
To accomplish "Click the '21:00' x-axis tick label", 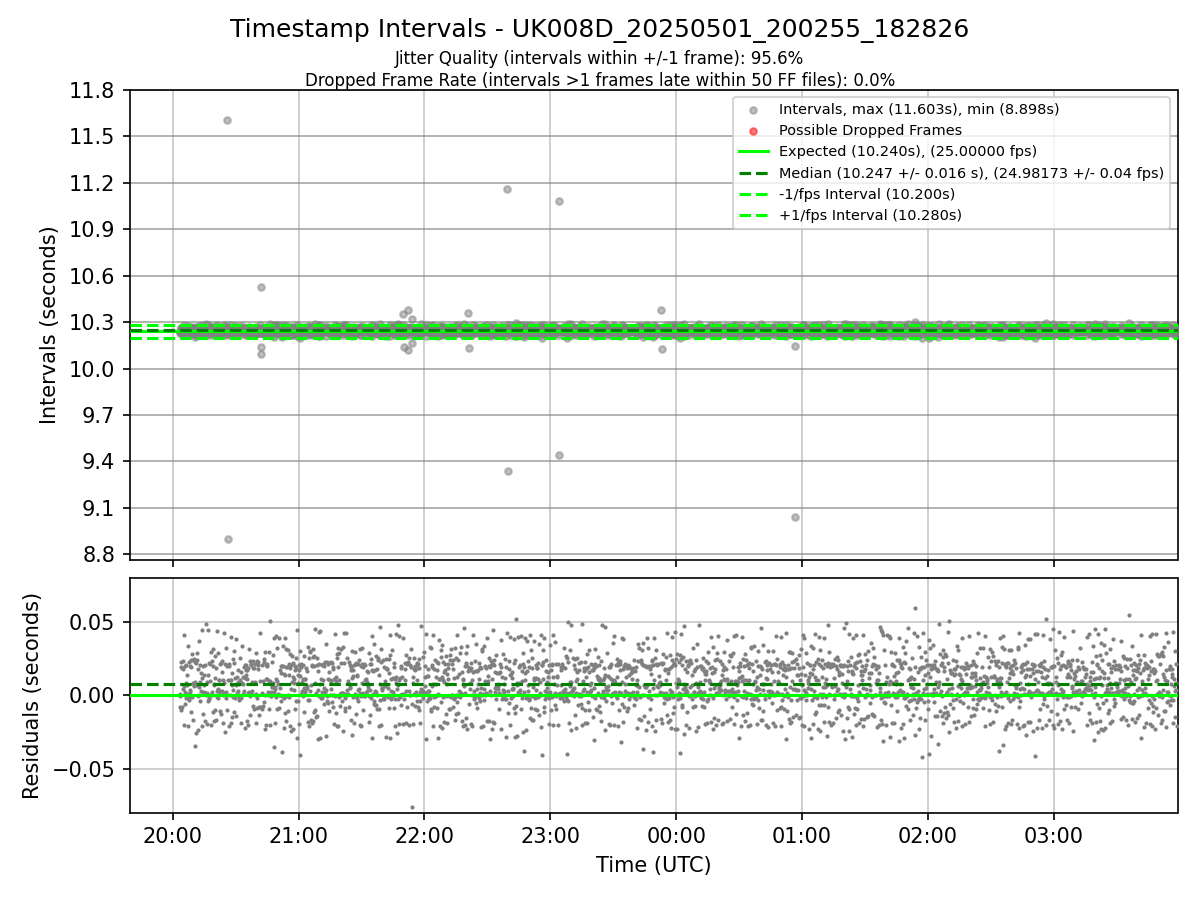I will (x=298, y=835).
